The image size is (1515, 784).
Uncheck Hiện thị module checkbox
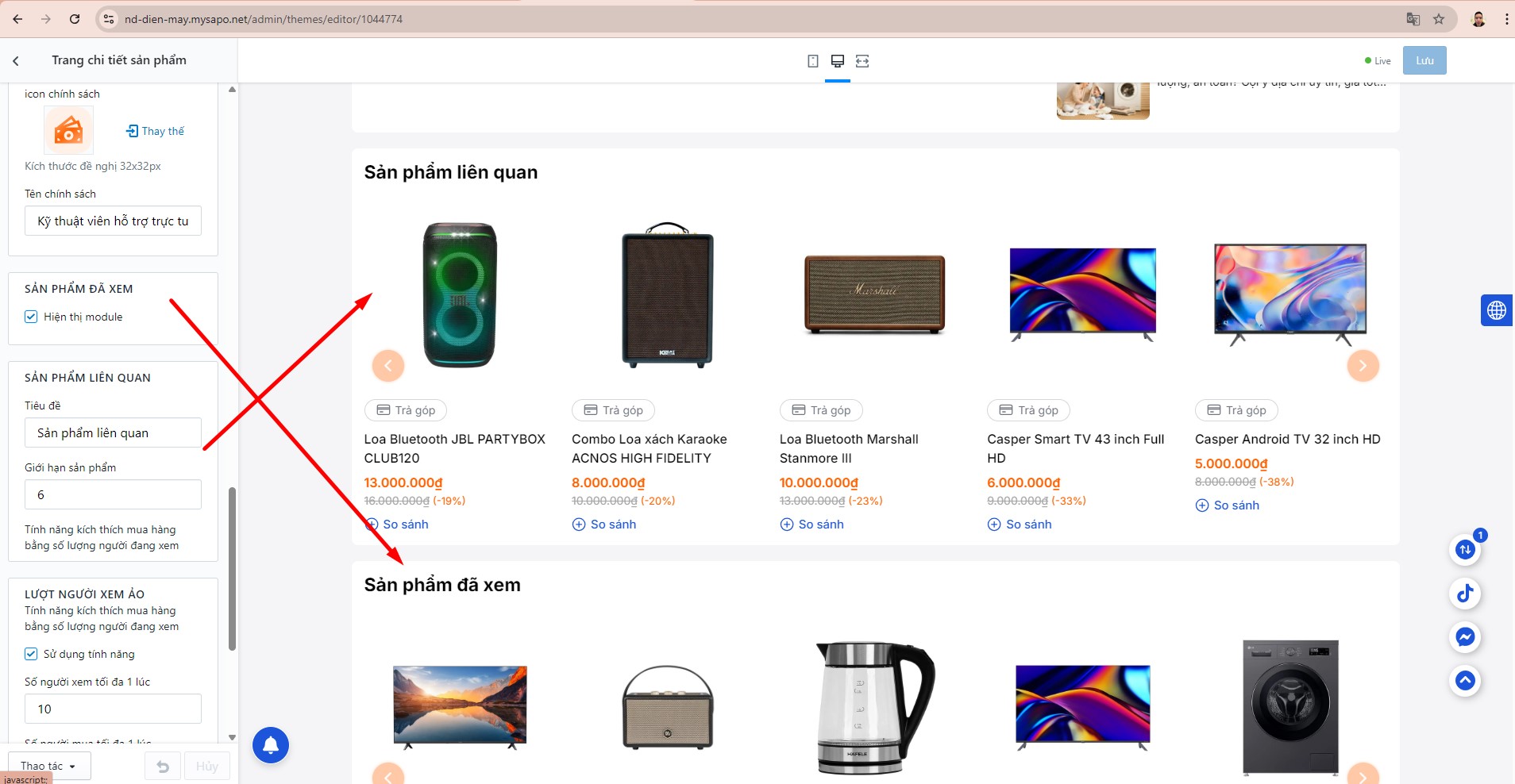click(31, 317)
